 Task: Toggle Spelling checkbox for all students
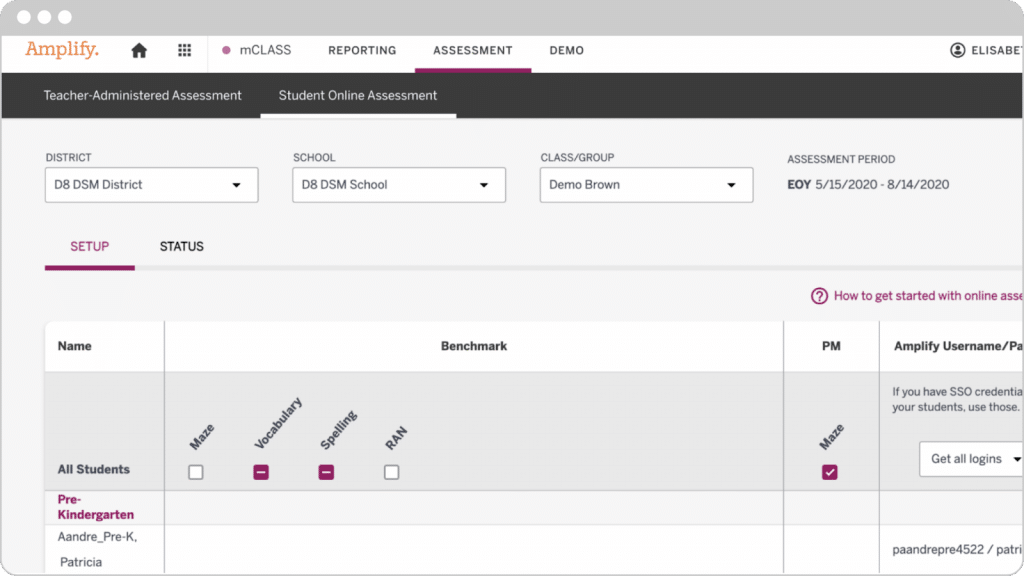click(326, 472)
